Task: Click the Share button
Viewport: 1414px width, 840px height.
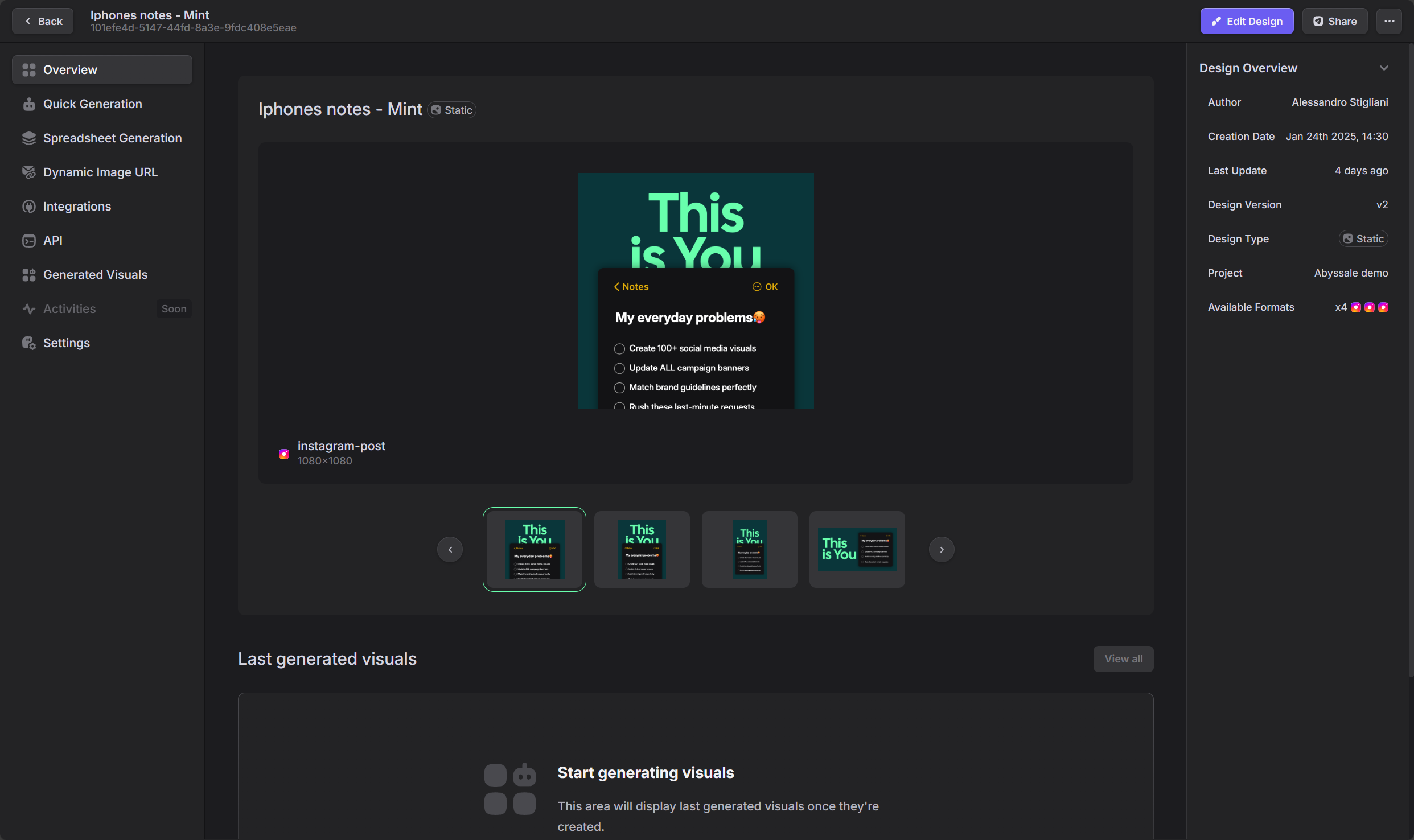Action: 1334,21
